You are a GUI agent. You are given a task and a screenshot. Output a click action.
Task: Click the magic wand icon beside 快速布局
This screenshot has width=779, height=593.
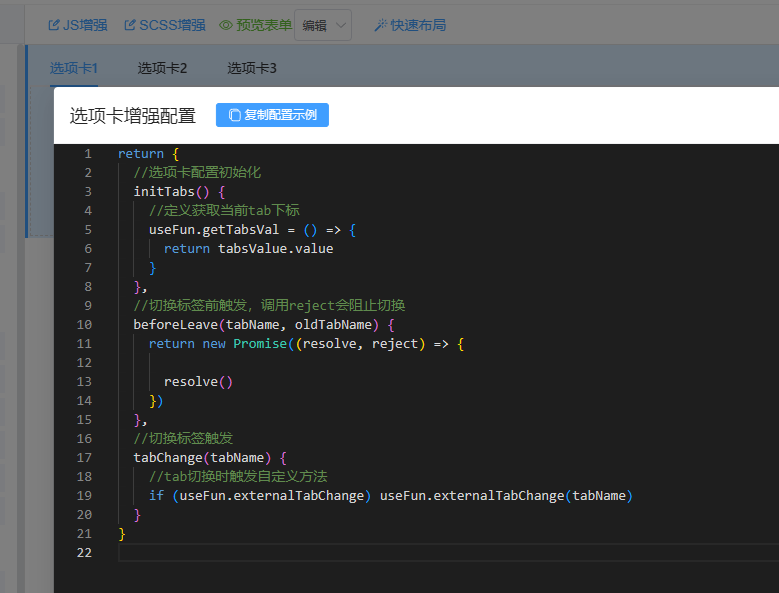pos(380,25)
